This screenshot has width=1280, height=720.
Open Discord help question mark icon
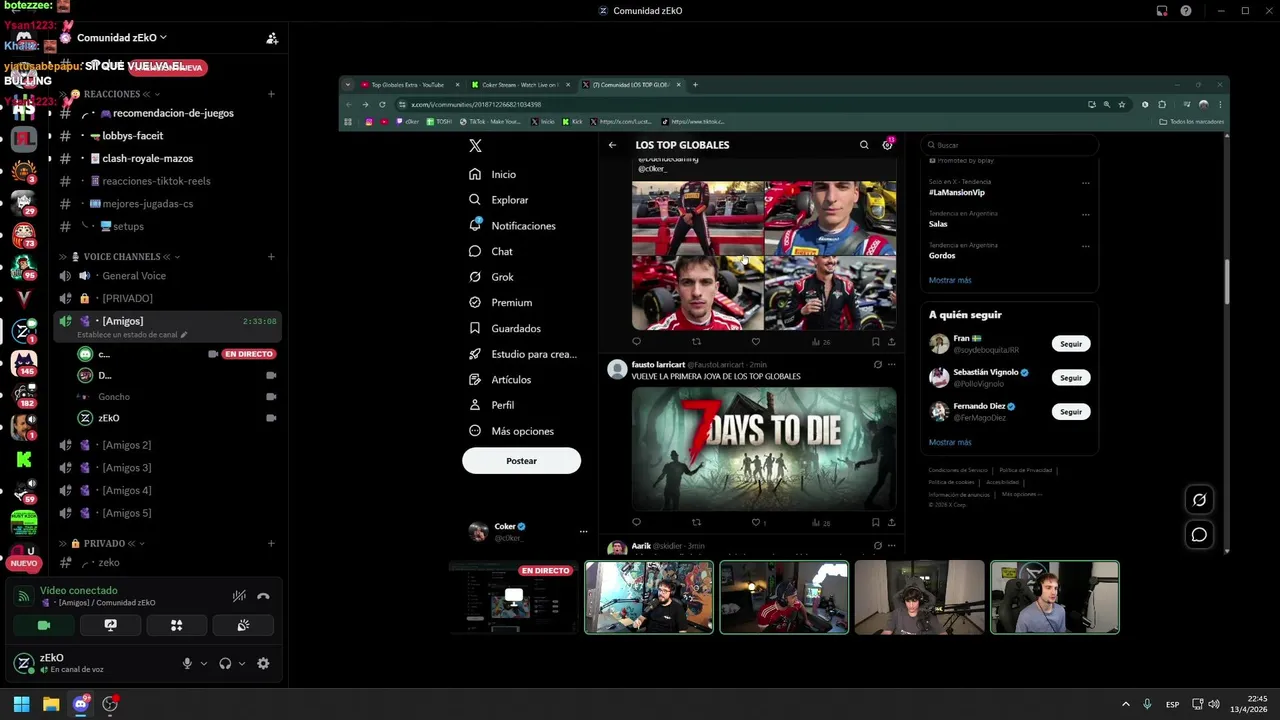click(x=1186, y=11)
